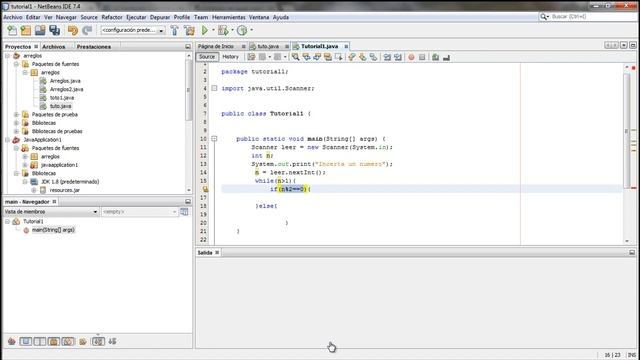Click the Start Macro Recording red icon
The width and height of the screenshot is (640, 360).
[x=411, y=57]
